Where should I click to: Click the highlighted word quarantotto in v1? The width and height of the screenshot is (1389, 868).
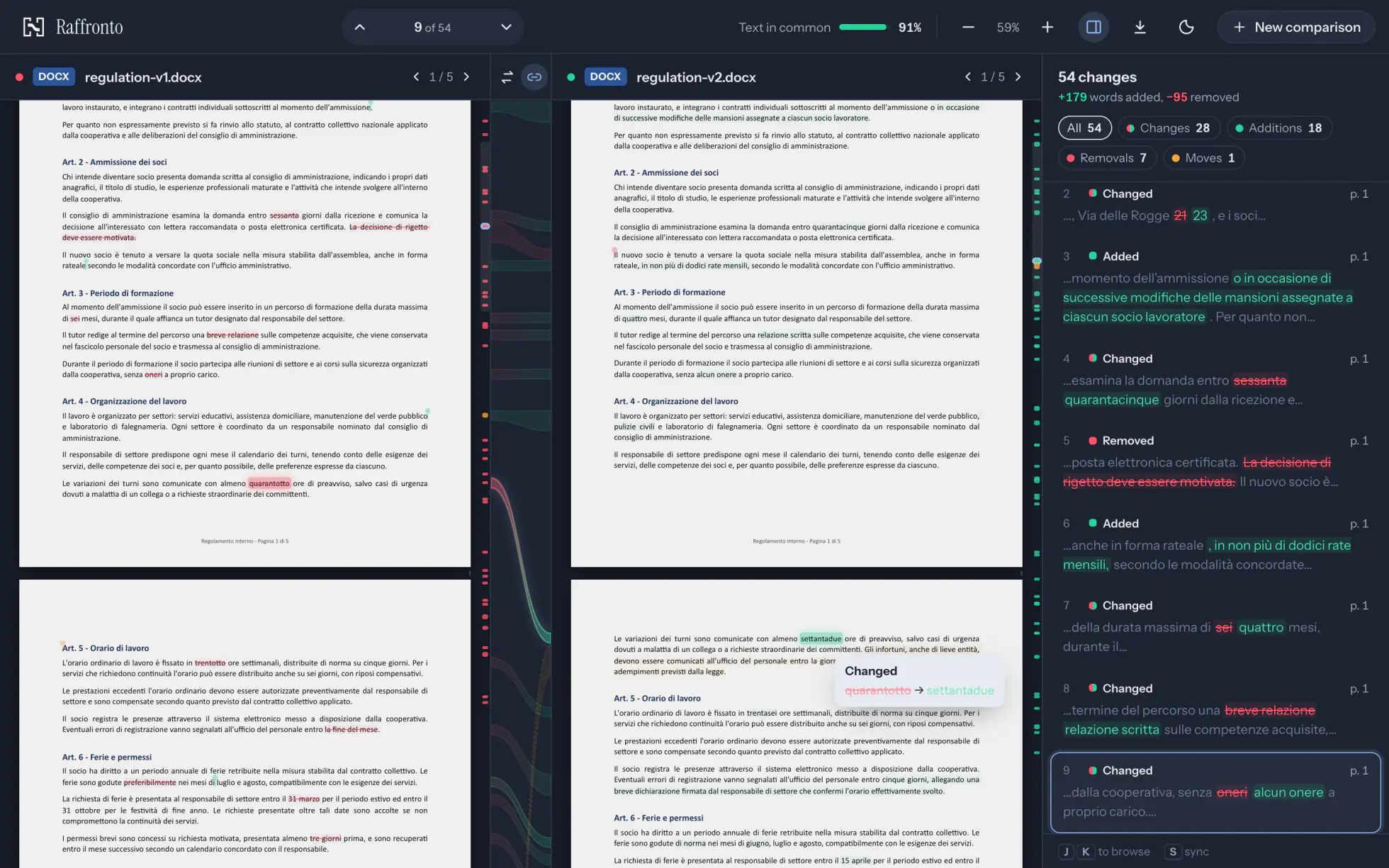(x=269, y=483)
